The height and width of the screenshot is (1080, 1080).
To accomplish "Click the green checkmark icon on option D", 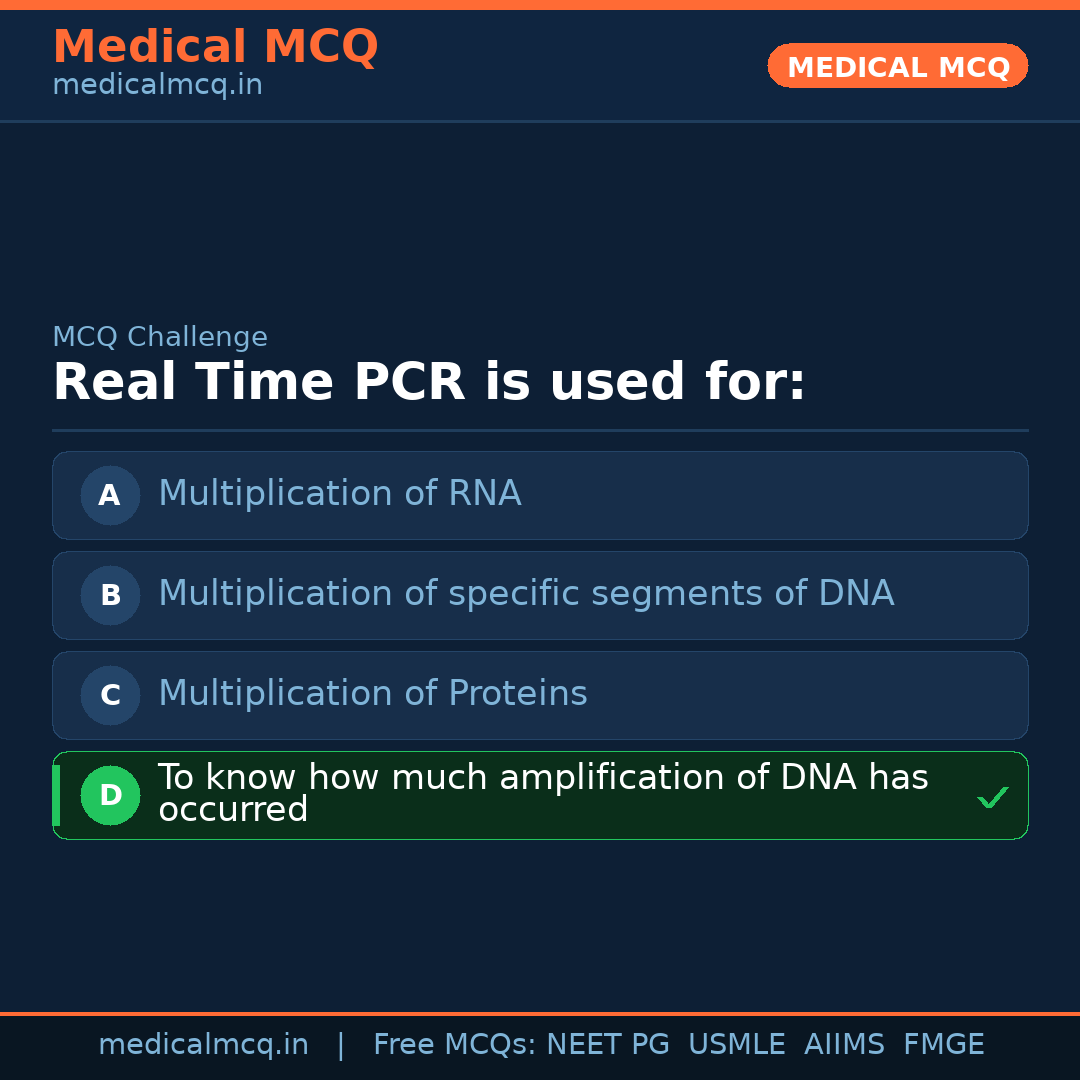I will click(992, 797).
